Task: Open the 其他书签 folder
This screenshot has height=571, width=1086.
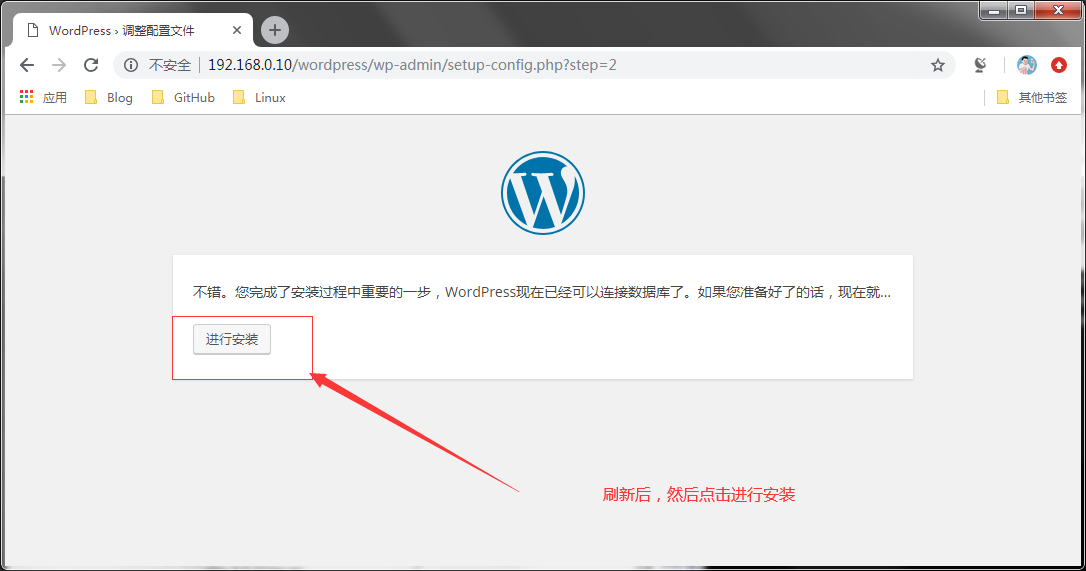Action: 1032,98
